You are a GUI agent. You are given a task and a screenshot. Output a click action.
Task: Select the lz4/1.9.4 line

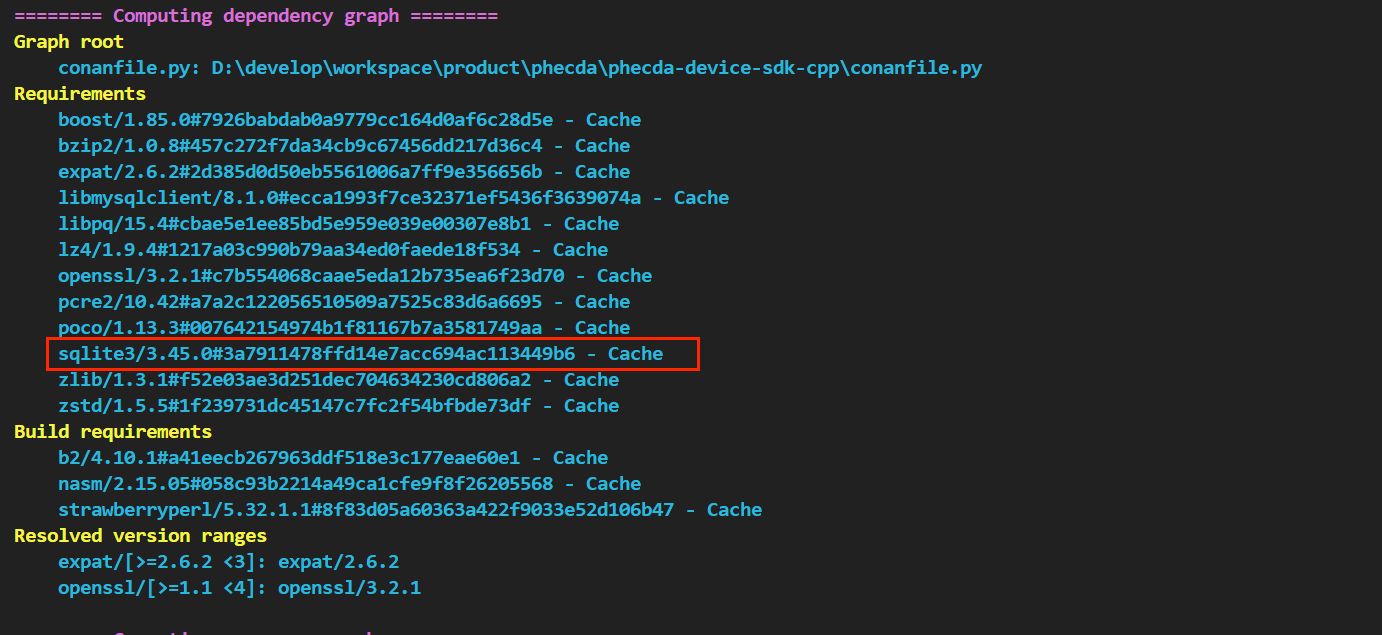point(333,250)
